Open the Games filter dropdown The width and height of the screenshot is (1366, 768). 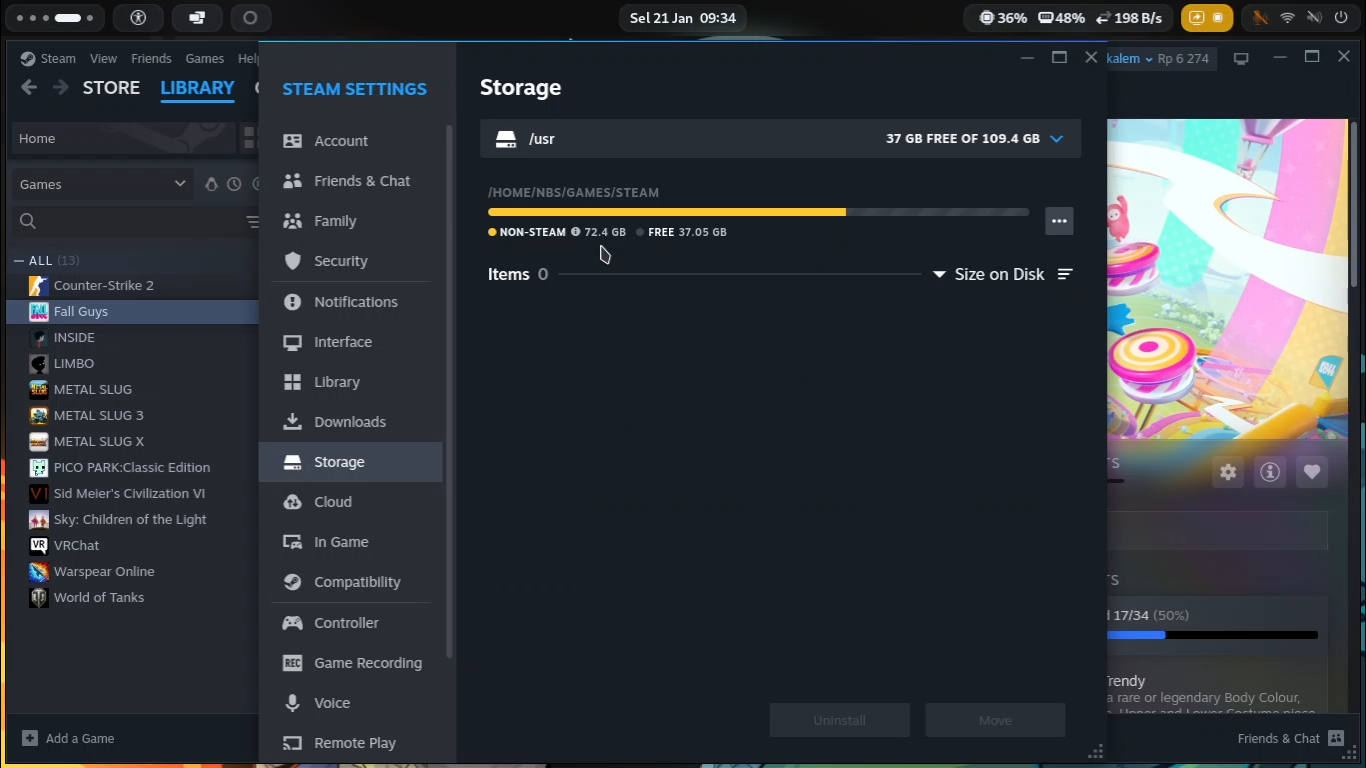[103, 184]
